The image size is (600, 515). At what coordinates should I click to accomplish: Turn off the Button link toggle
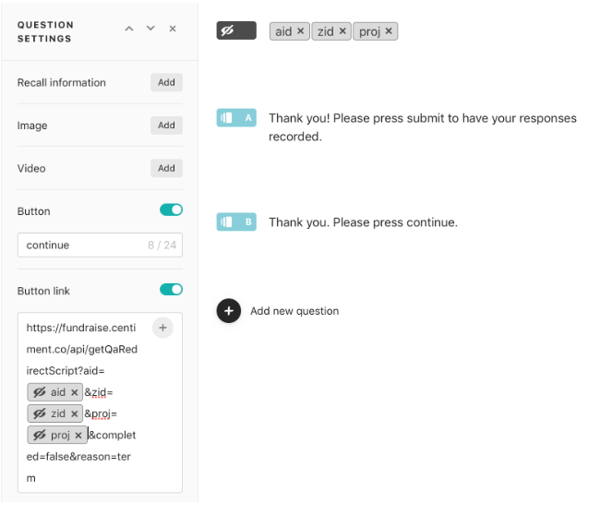click(x=171, y=290)
